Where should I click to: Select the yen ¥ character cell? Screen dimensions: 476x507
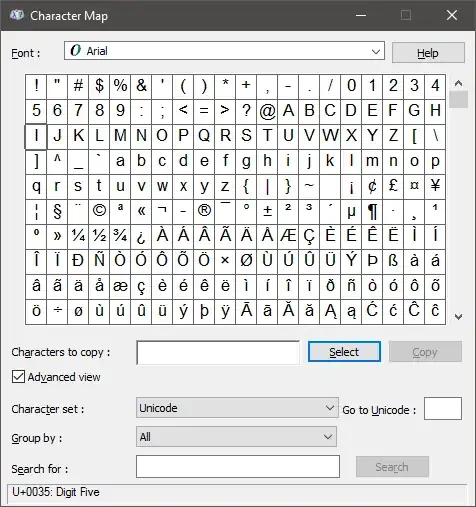[435, 186]
